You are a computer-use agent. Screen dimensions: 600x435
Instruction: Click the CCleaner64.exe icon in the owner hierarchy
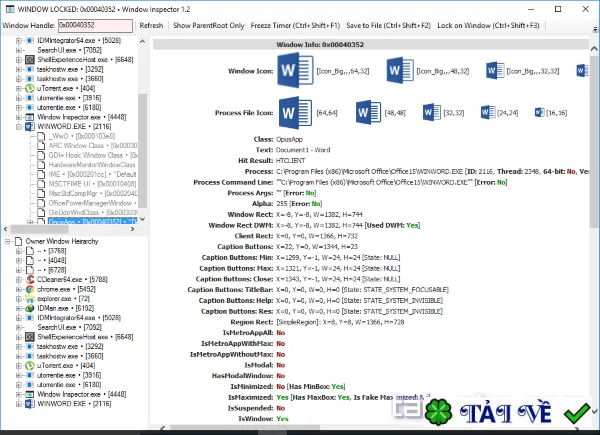(30, 280)
